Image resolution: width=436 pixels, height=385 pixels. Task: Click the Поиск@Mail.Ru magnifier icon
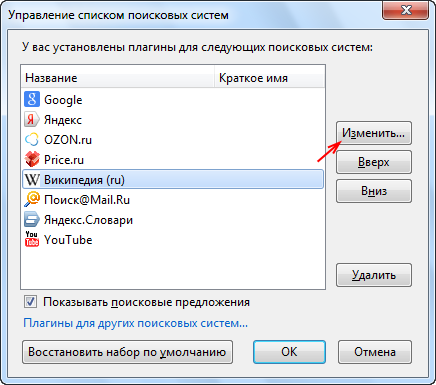pyautogui.click(x=32, y=199)
